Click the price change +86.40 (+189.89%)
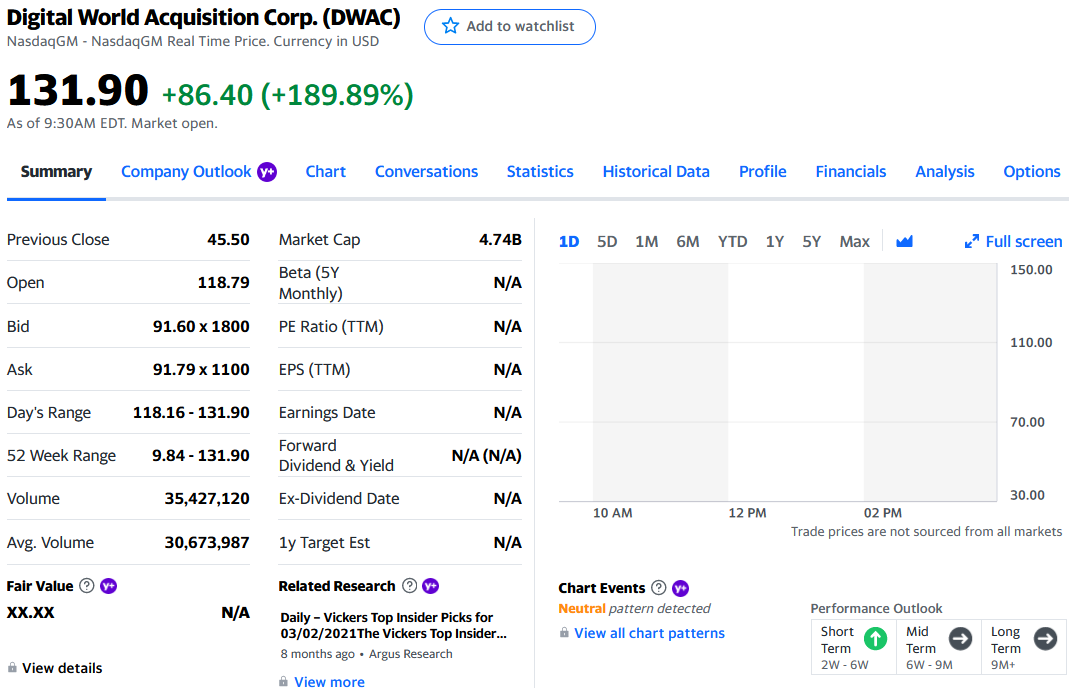This screenshot has height=688, width=1069. pyautogui.click(x=287, y=95)
